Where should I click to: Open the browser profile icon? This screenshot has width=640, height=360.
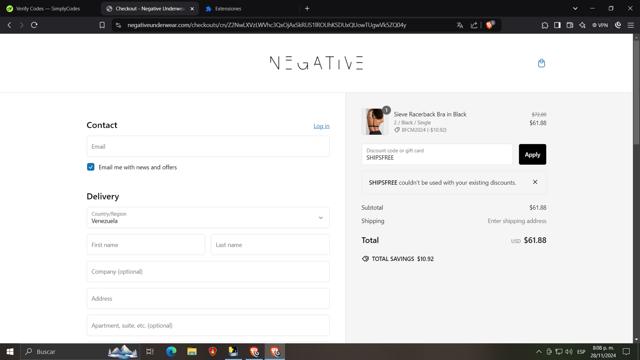pos(618,25)
